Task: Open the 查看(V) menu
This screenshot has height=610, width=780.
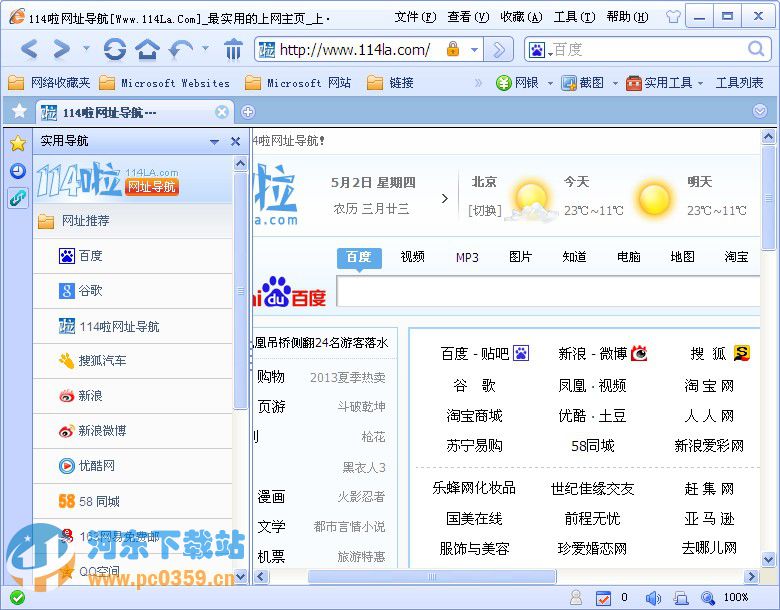Action: (x=468, y=17)
